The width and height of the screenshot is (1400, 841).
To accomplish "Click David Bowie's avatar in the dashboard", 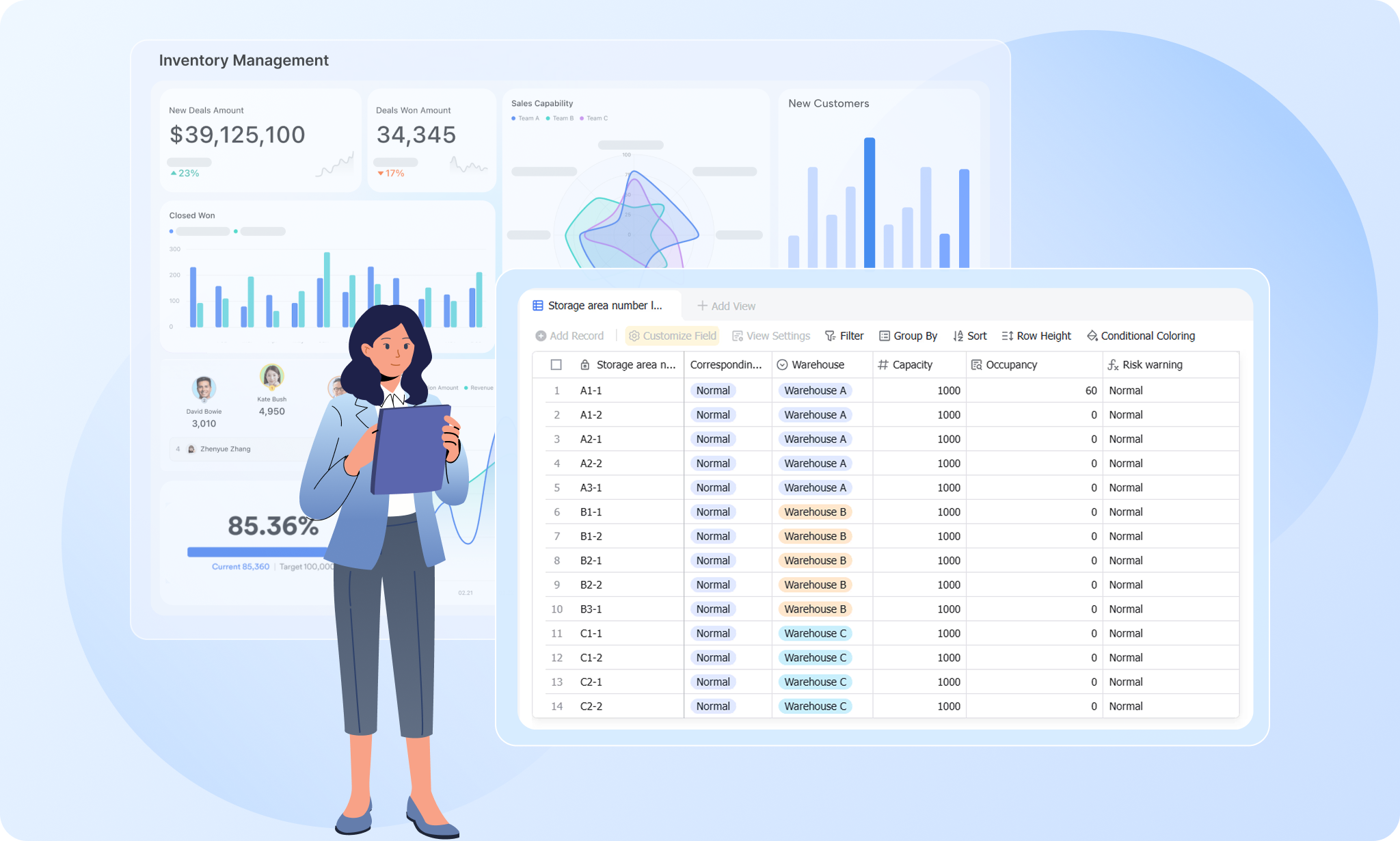I will click(204, 388).
